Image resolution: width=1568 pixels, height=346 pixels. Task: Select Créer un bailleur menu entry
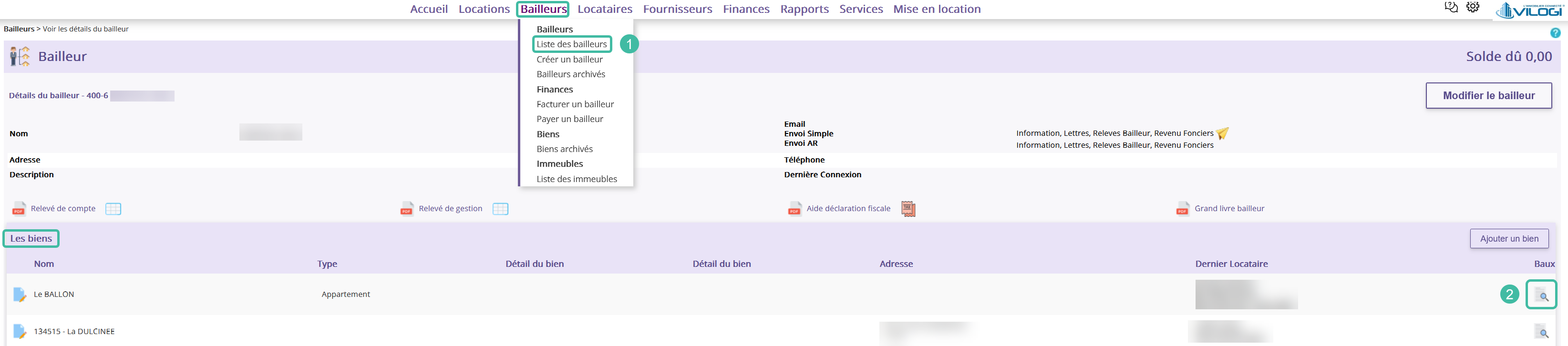tap(570, 60)
